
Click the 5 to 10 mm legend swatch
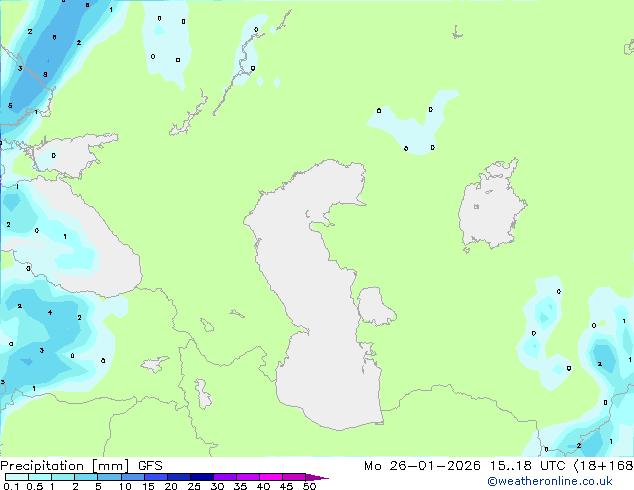pyautogui.click(x=109, y=477)
